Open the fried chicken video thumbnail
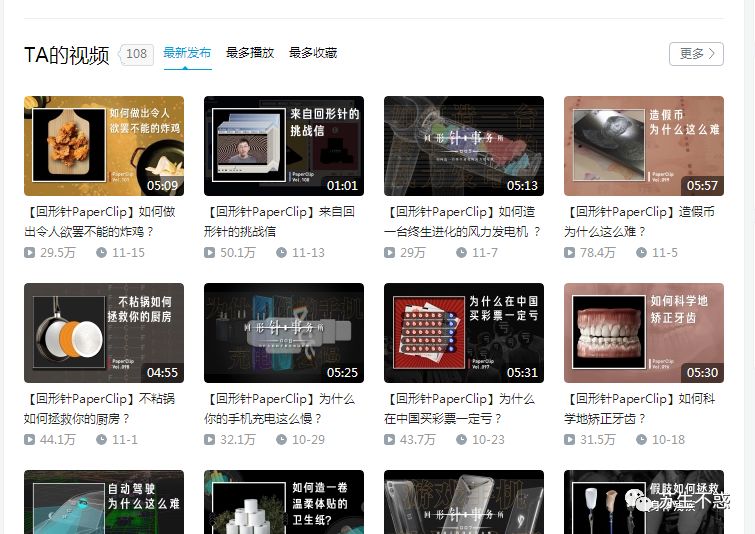 point(104,146)
